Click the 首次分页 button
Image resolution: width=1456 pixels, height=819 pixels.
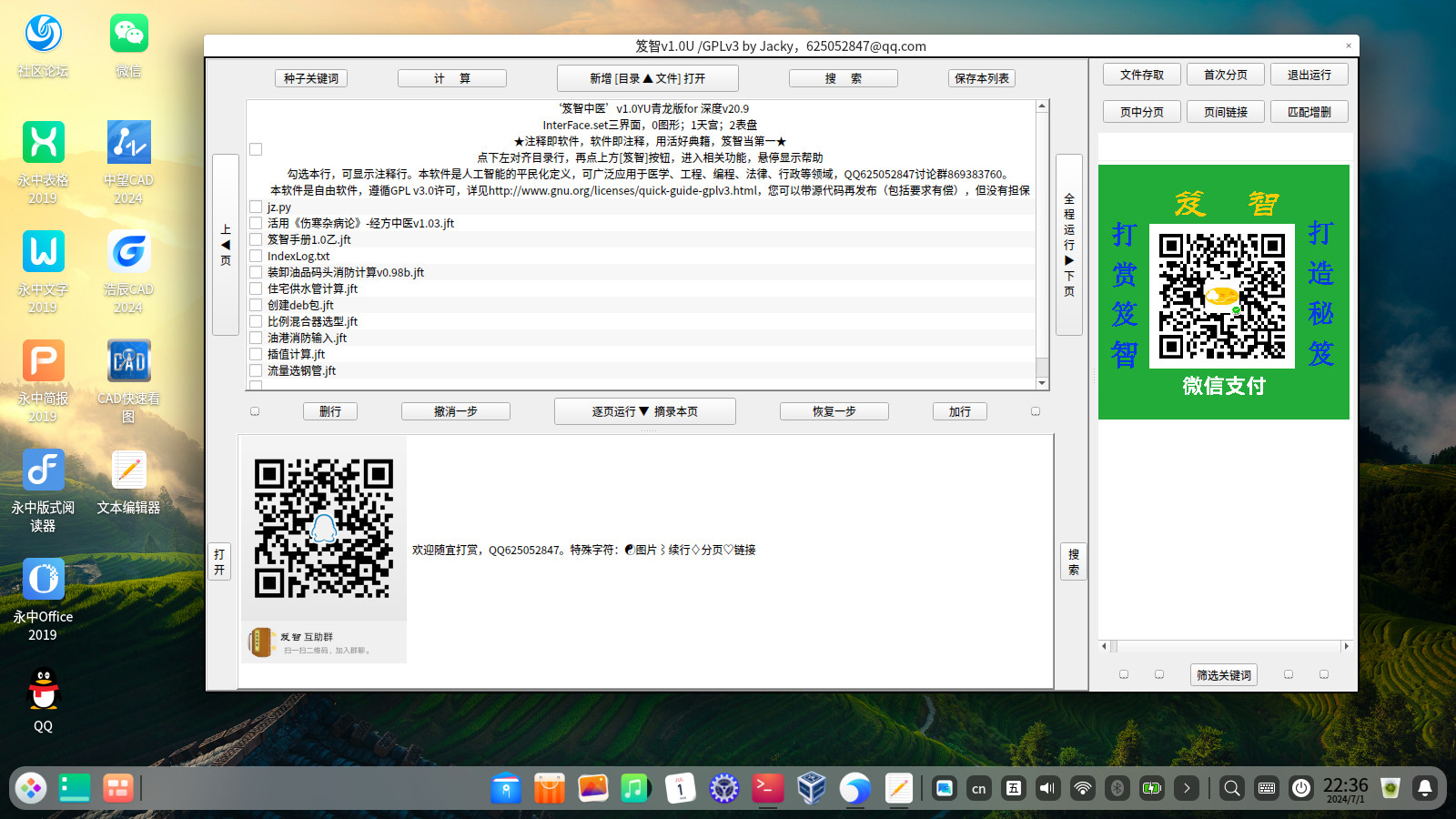1226,75
